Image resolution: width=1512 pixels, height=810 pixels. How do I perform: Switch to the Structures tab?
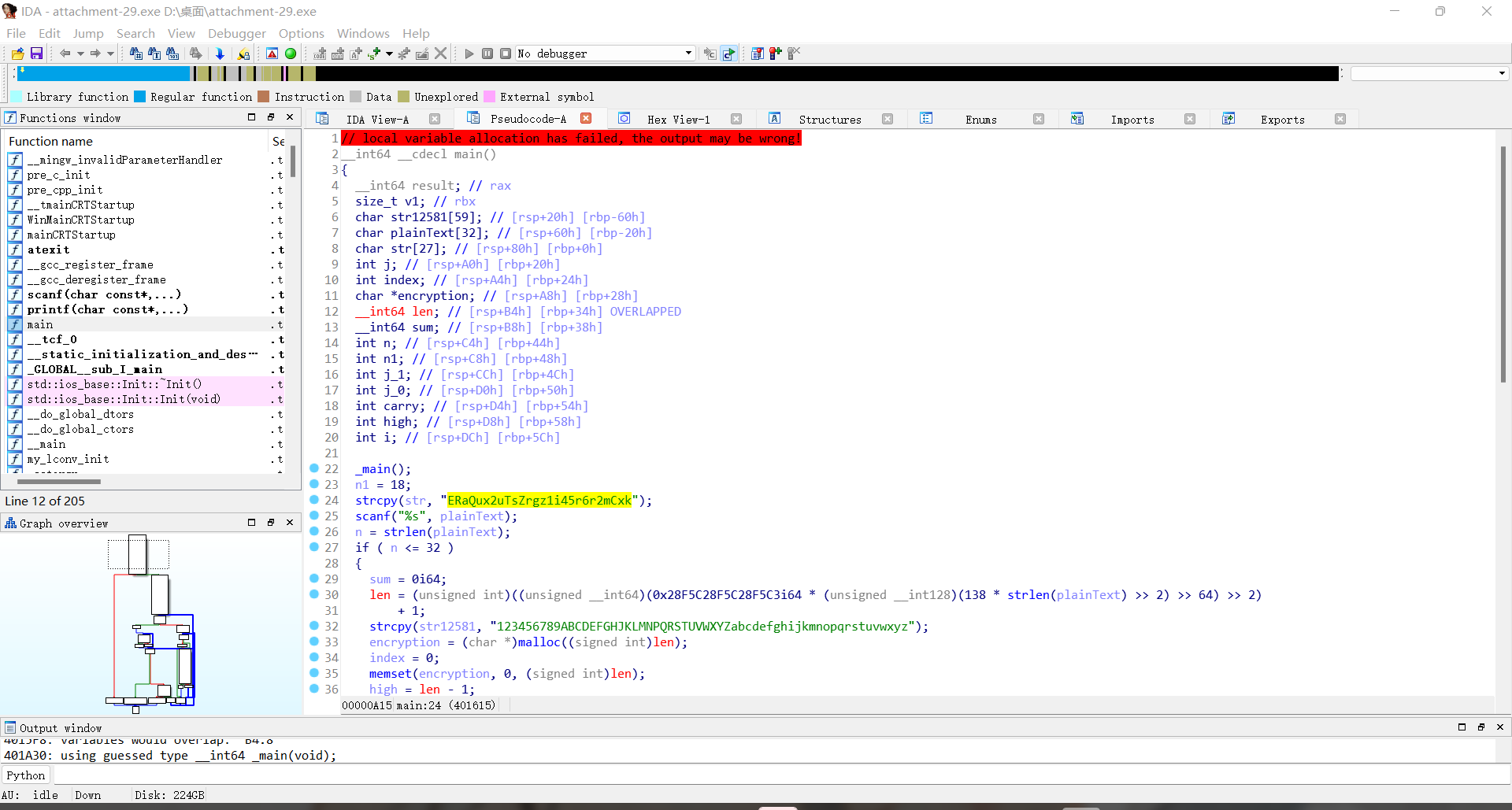(830, 119)
